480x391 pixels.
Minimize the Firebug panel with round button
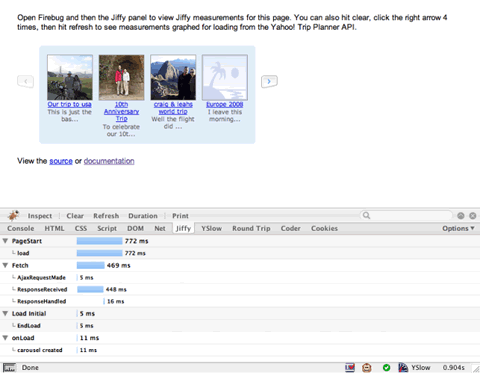coord(461,216)
